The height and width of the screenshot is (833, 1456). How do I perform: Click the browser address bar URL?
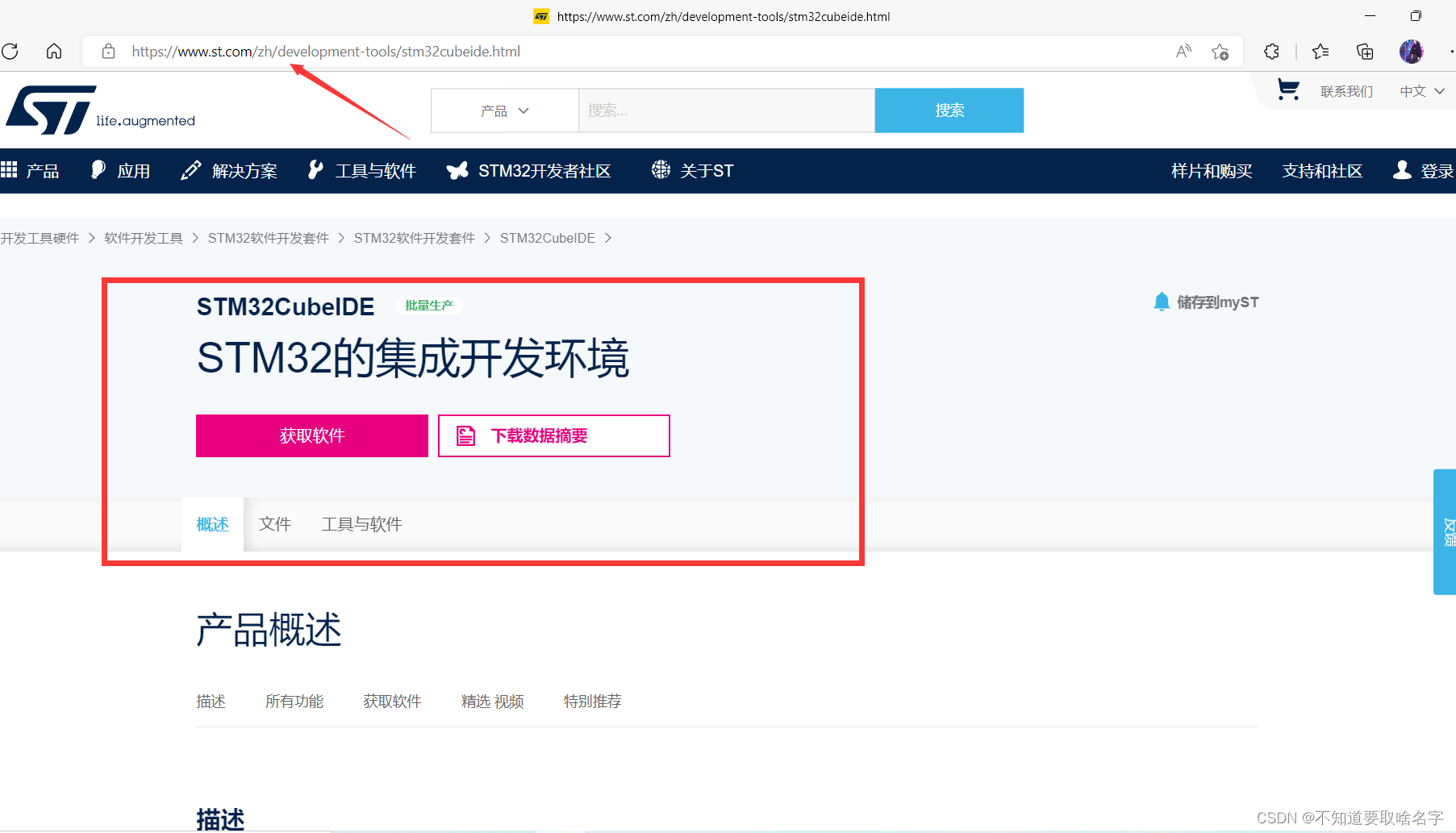[326, 52]
